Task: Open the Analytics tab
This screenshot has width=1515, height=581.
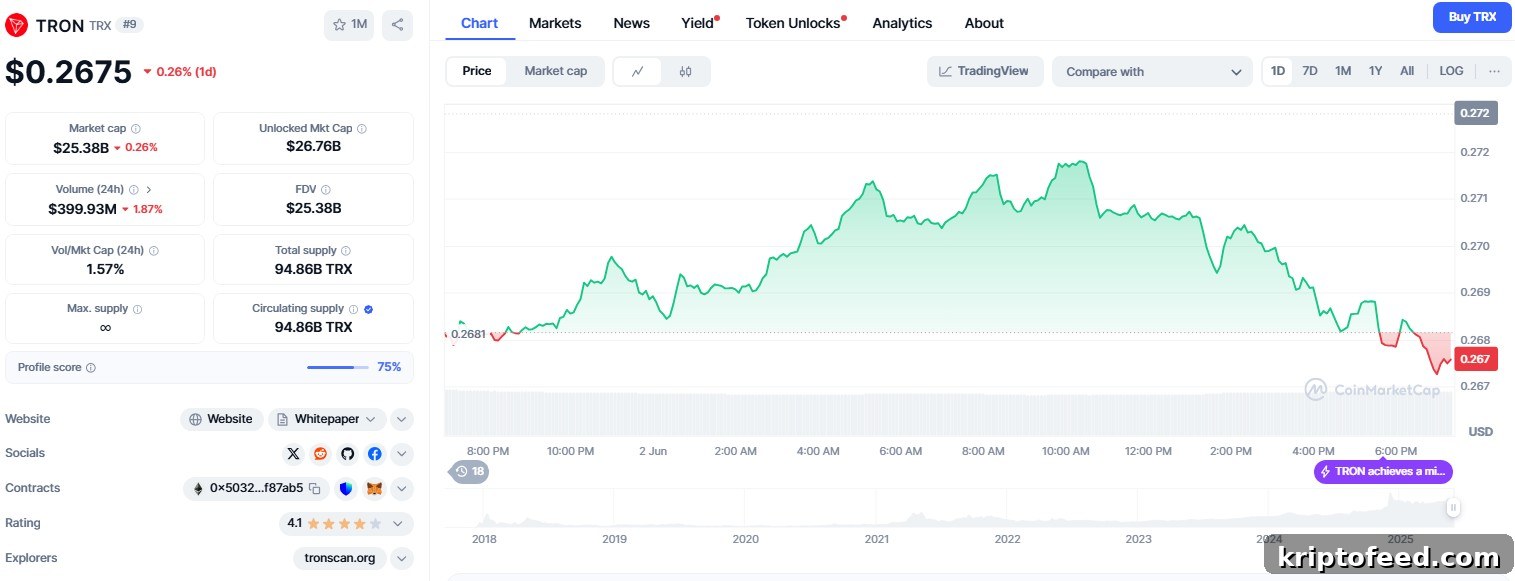Action: pos(902,23)
